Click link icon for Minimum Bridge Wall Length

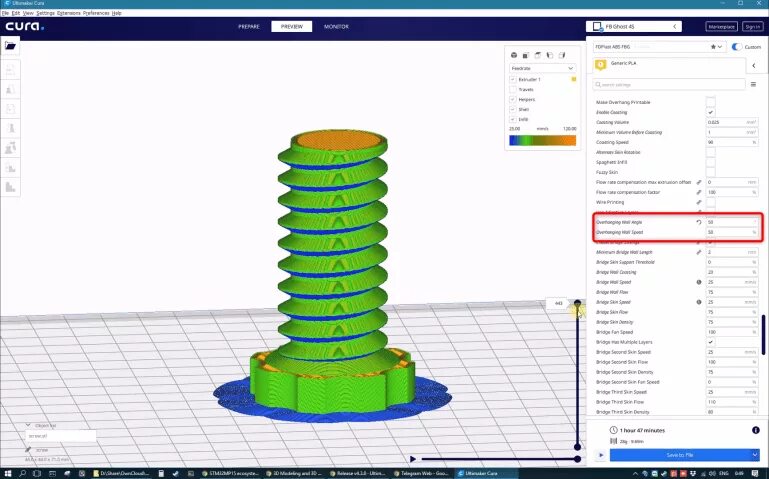[698, 252]
